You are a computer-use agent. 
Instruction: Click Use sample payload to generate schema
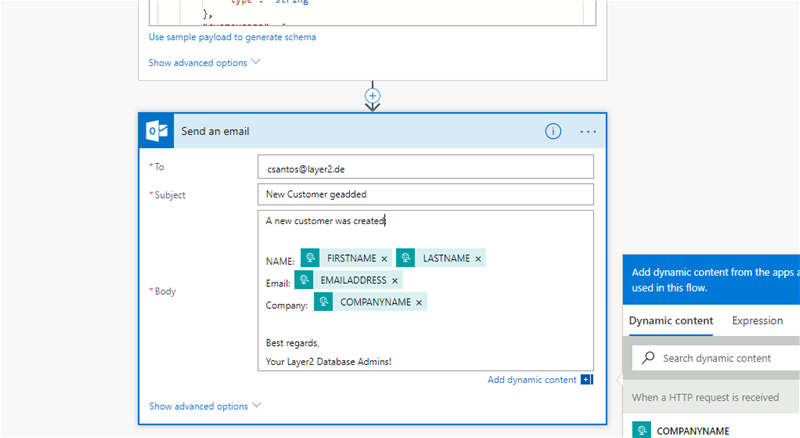pyautogui.click(x=232, y=37)
